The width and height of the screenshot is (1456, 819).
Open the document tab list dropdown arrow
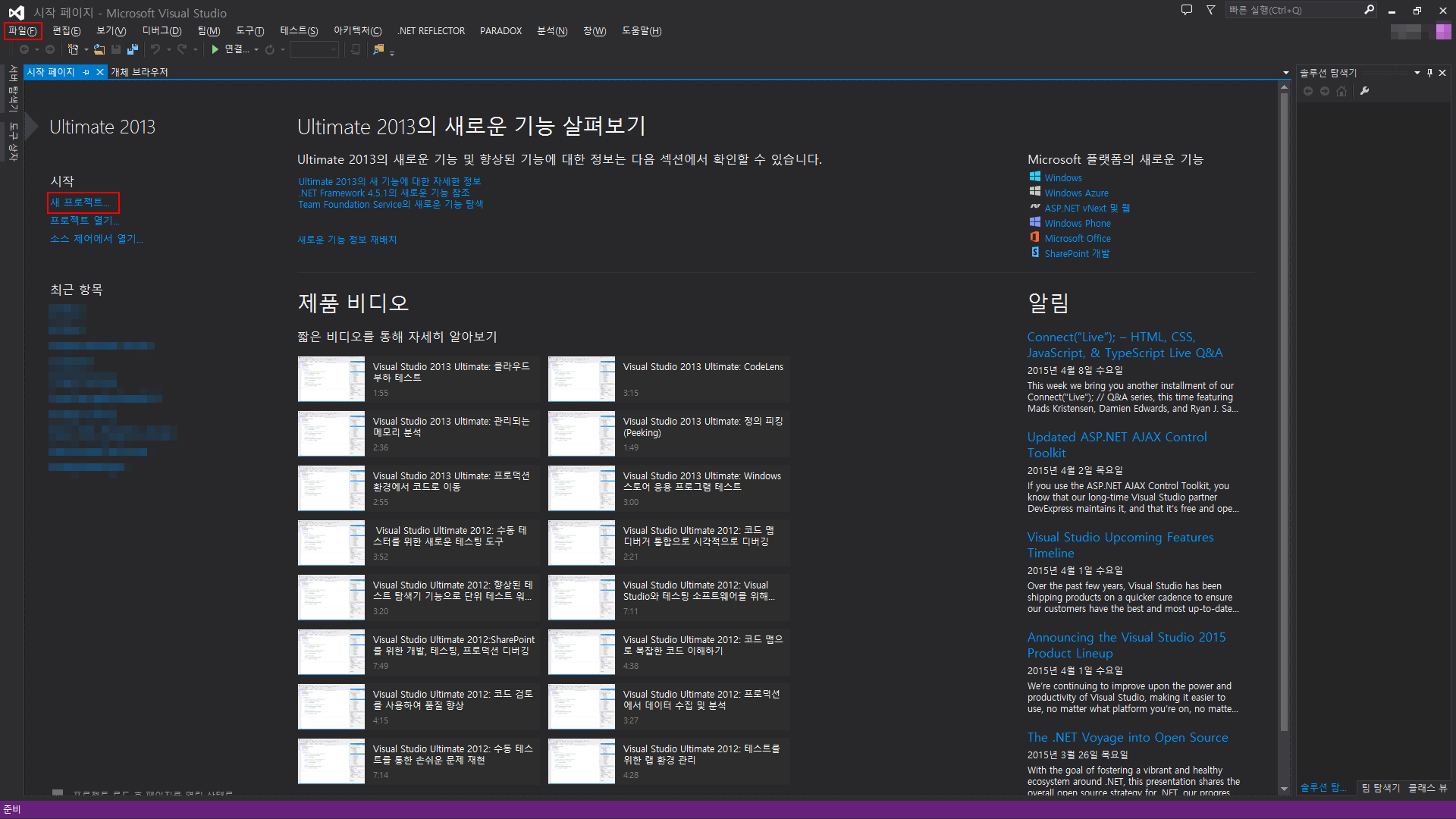1285,73
